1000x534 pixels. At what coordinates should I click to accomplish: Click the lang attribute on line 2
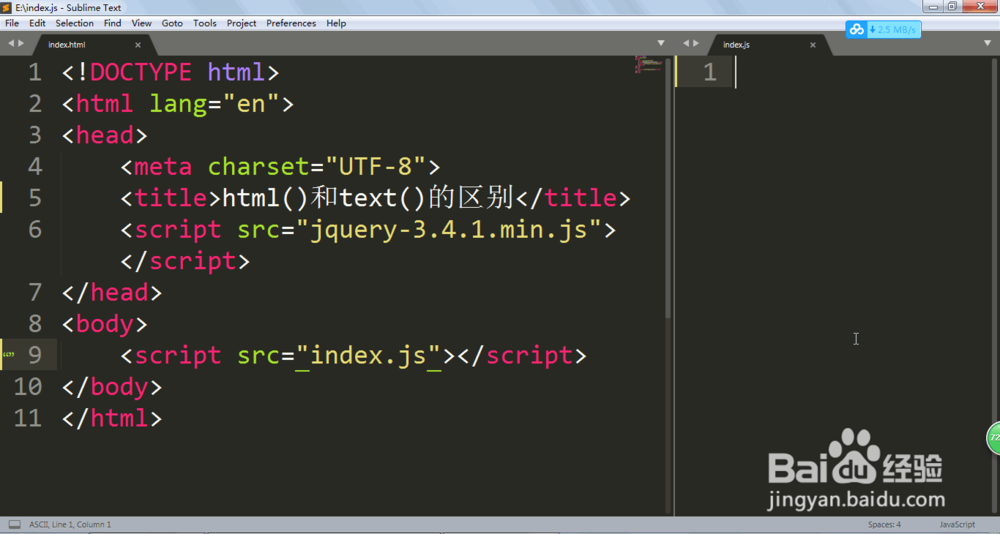pyautogui.click(x=178, y=104)
